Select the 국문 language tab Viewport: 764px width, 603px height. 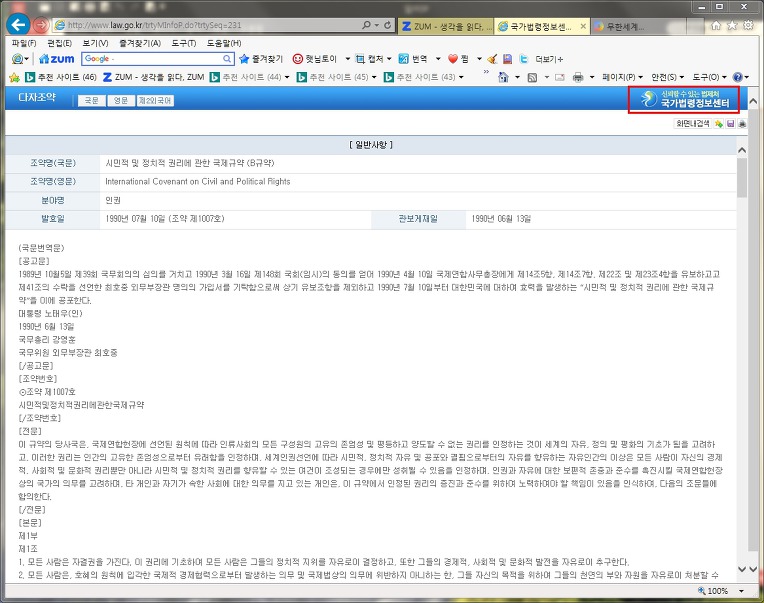92,100
